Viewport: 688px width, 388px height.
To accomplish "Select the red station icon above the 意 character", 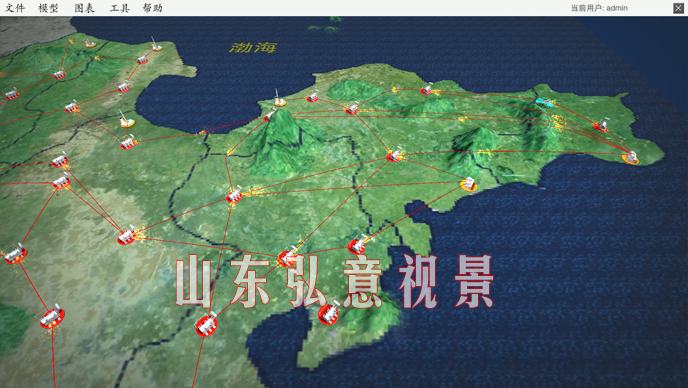I will coord(358,245).
